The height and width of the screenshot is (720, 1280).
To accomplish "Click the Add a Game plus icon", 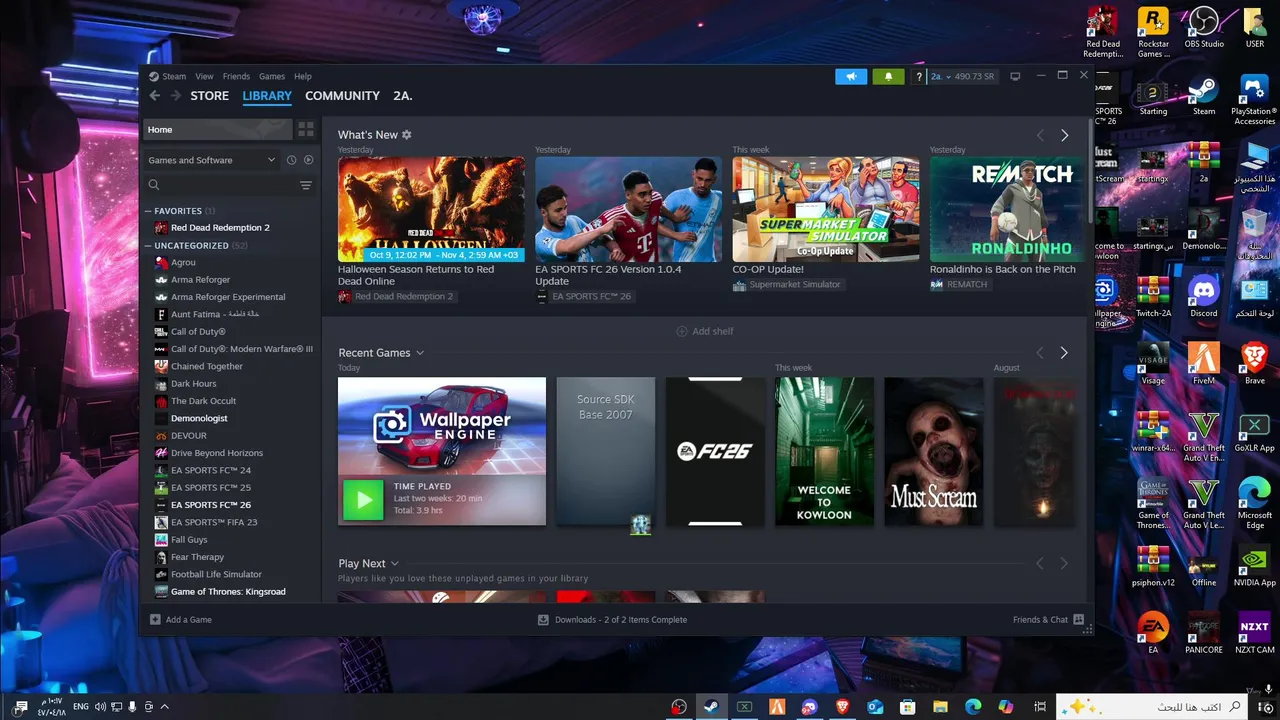I will [155, 620].
